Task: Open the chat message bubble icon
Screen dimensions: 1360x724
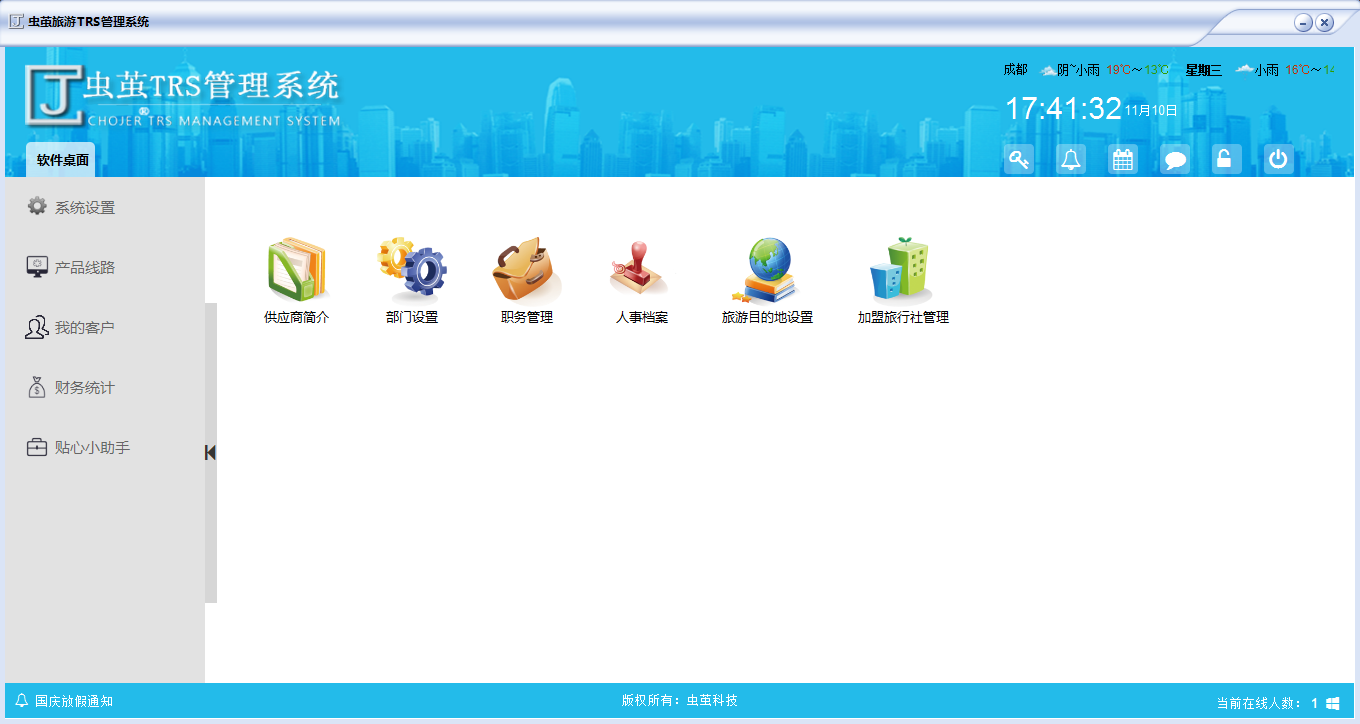Action: tap(1175, 159)
